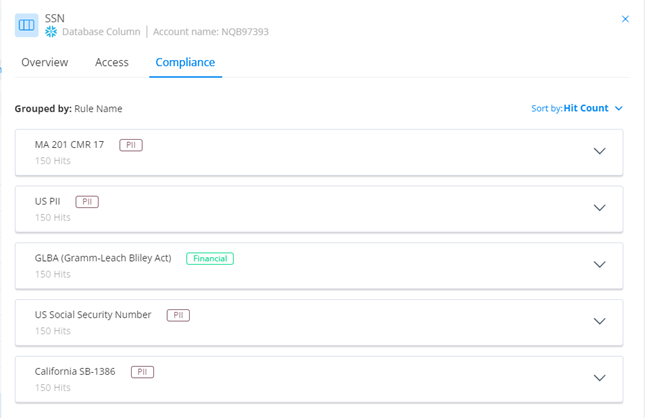Expand the MA 201 CMR 17 rule
The image size is (645, 418).
[x=600, y=151]
